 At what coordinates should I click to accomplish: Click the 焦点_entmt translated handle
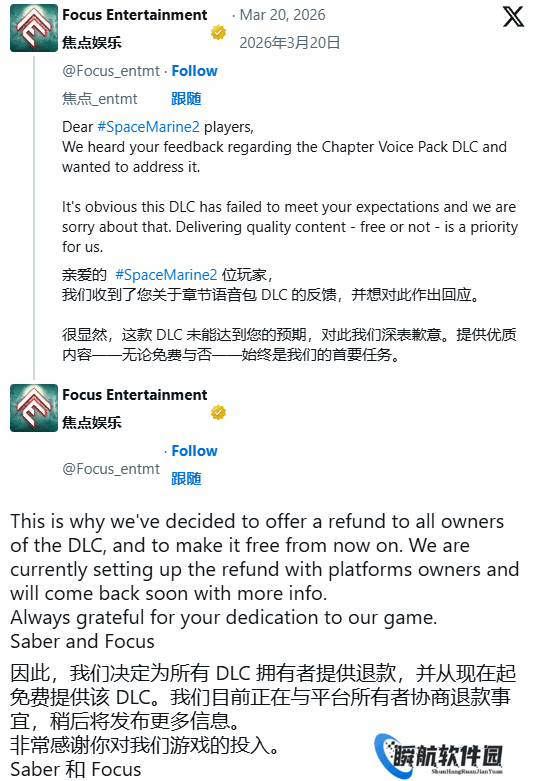[x=100, y=99]
